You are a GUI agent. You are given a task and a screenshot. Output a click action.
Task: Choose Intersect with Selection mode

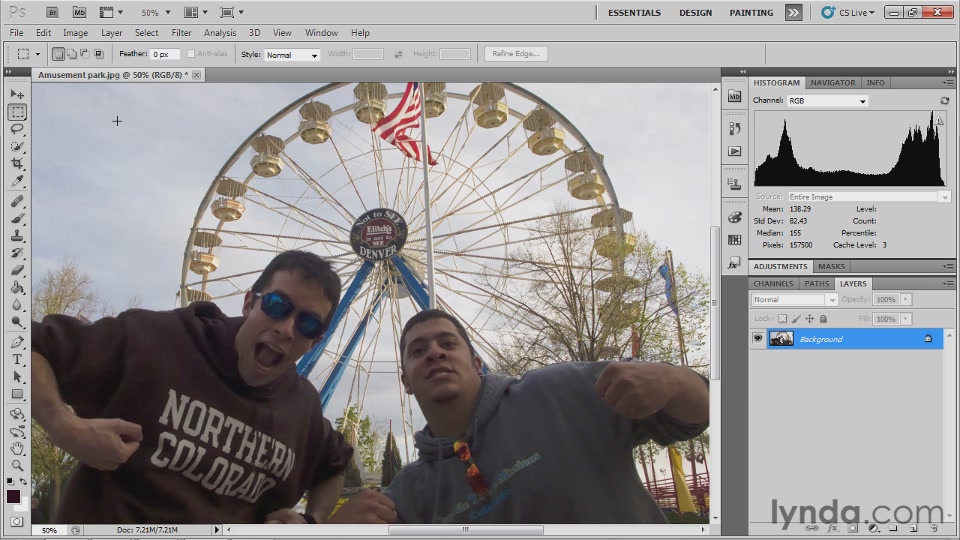[99, 54]
